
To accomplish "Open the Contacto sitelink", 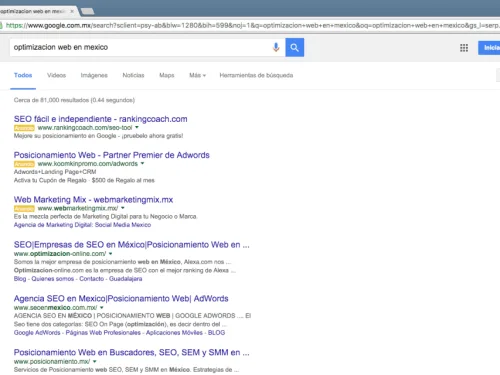I will click(92, 279).
